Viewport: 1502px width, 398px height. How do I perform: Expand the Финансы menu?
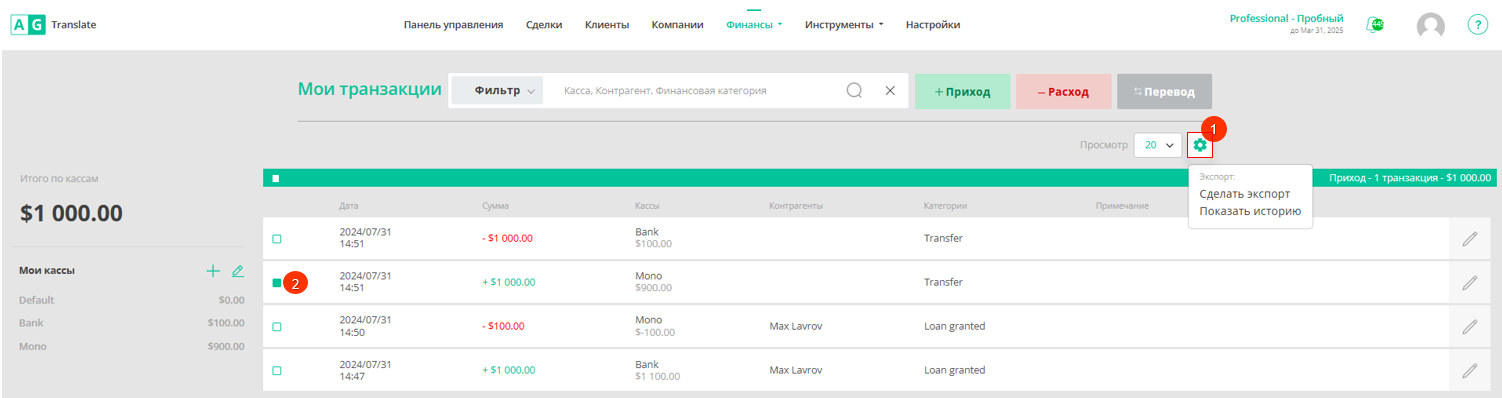click(x=754, y=25)
